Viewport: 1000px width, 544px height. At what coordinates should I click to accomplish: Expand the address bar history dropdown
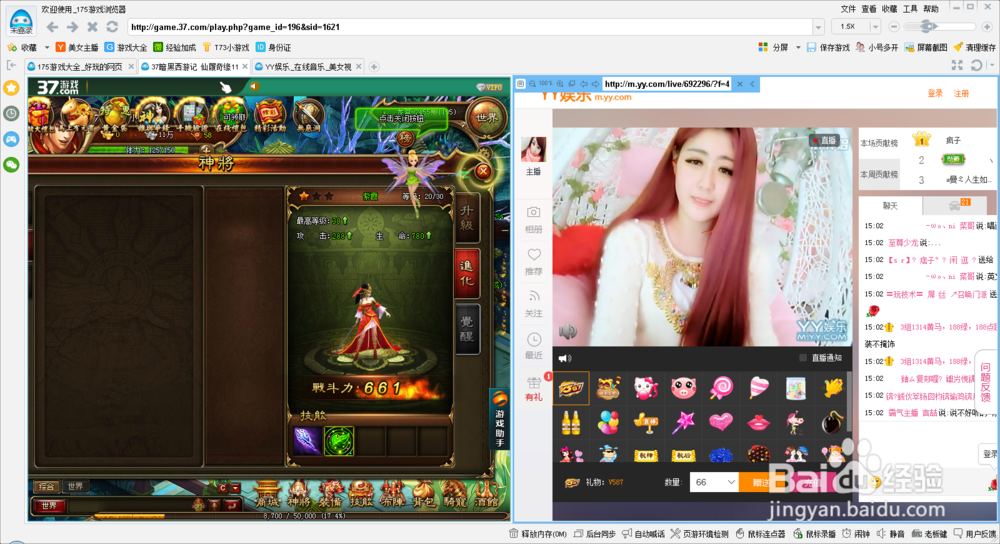pos(818,27)
